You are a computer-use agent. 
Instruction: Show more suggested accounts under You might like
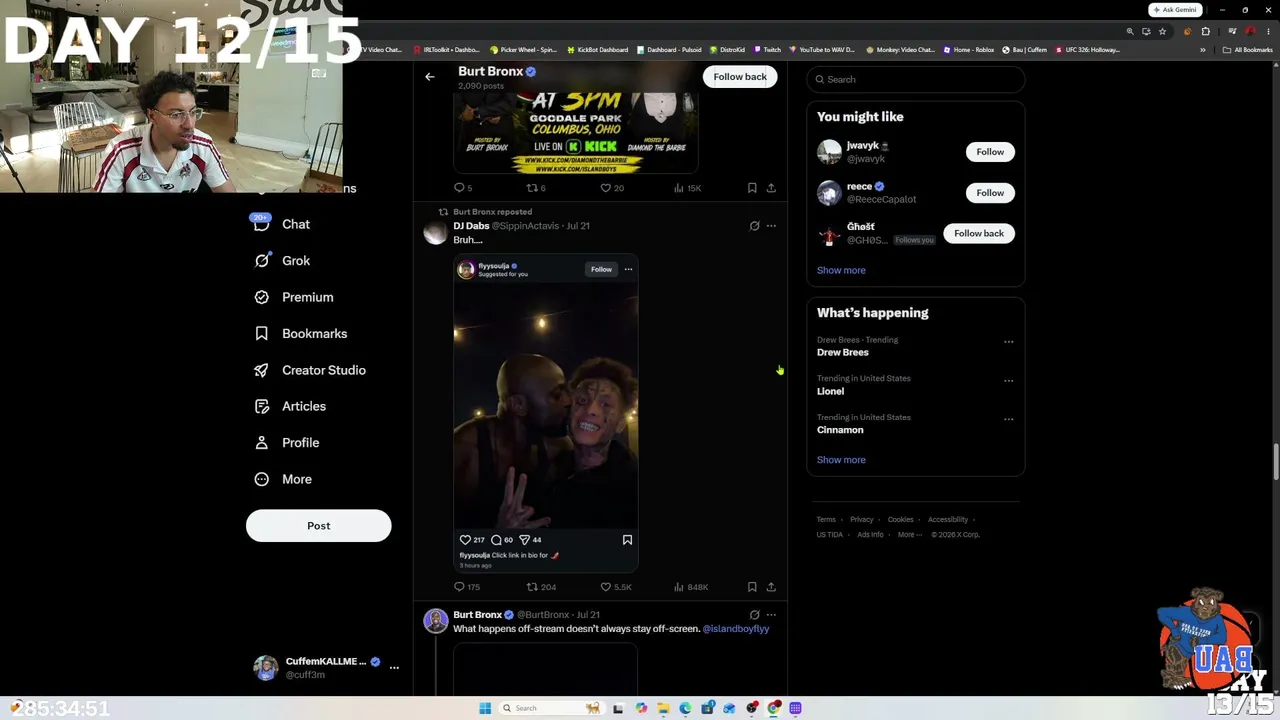click(x=841, y=270)
